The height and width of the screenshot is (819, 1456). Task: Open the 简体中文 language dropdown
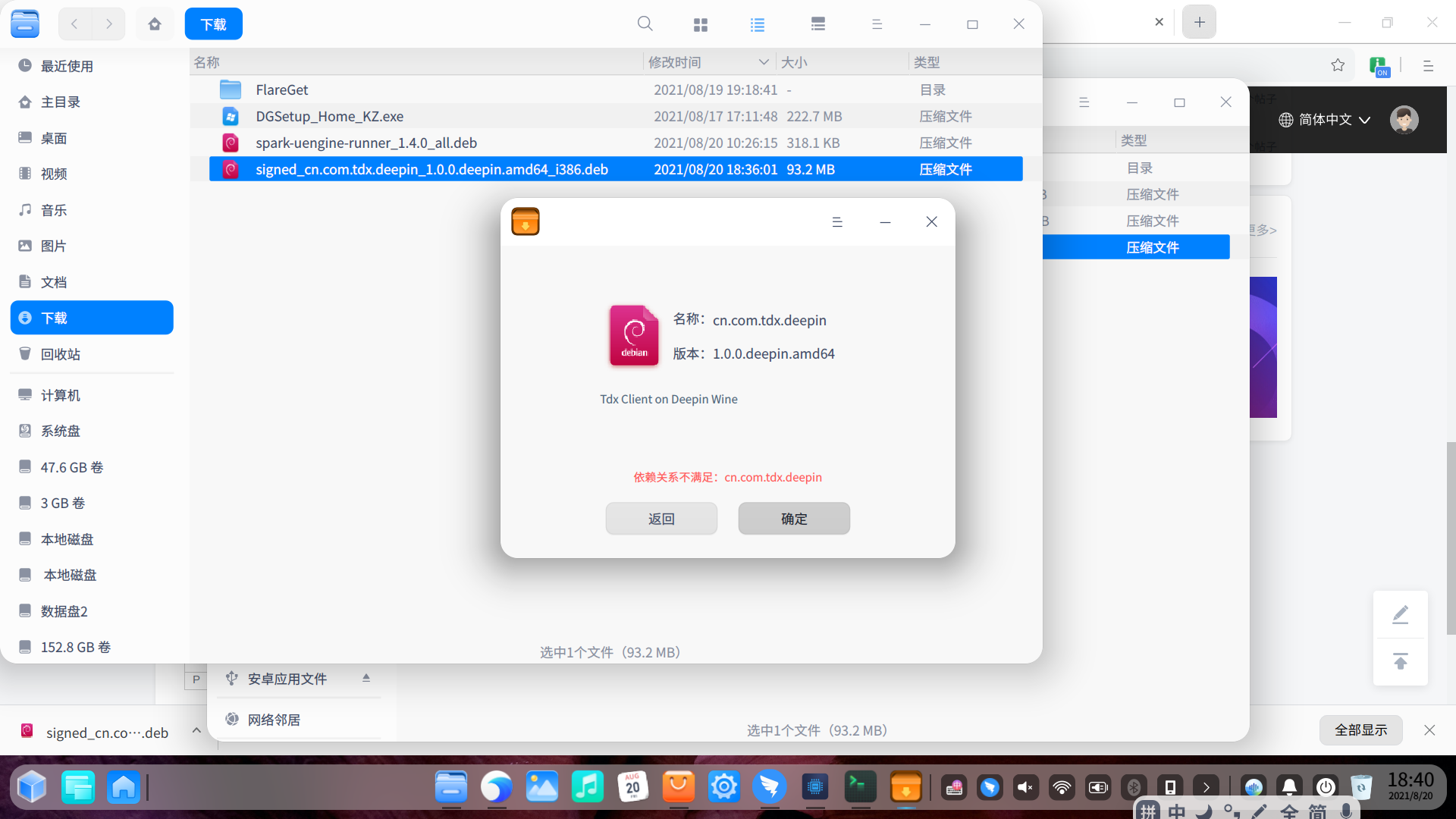point(1325,120)
